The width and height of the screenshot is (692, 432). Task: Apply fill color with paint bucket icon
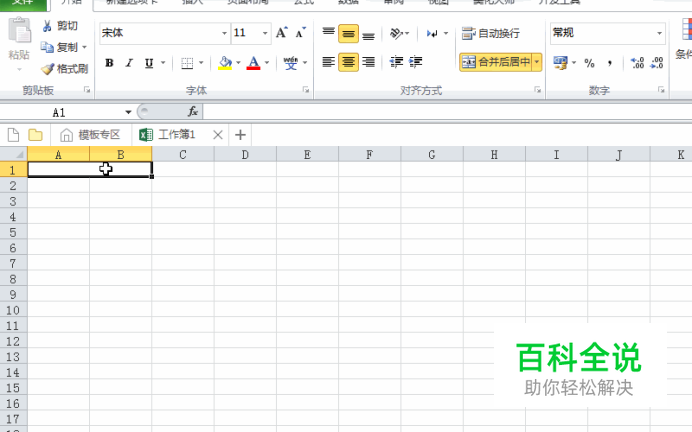[225, 63]
